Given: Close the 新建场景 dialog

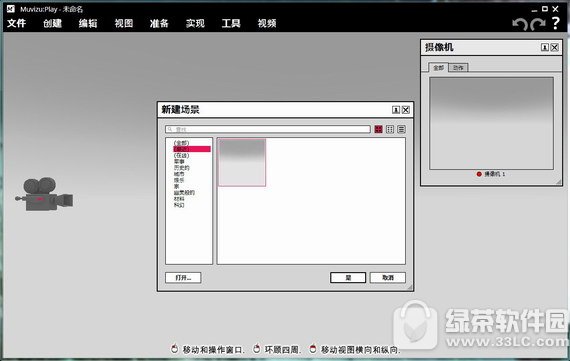Looking at the screenshot, I should 406,110.
